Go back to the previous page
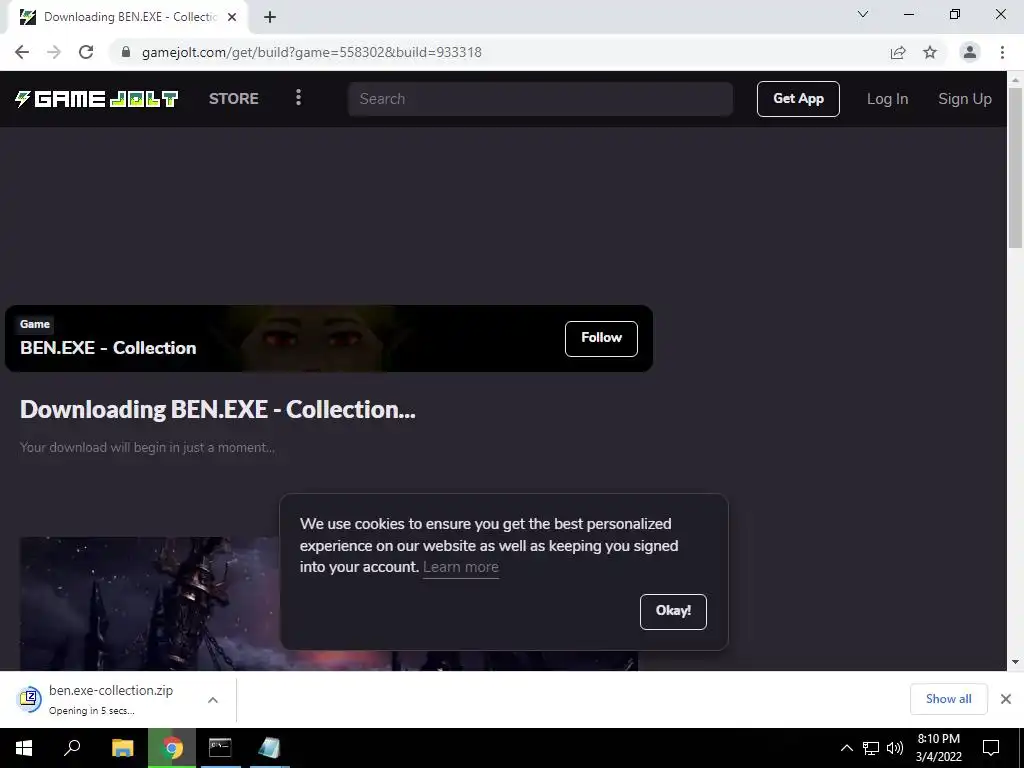 click(x=22, y=52)
